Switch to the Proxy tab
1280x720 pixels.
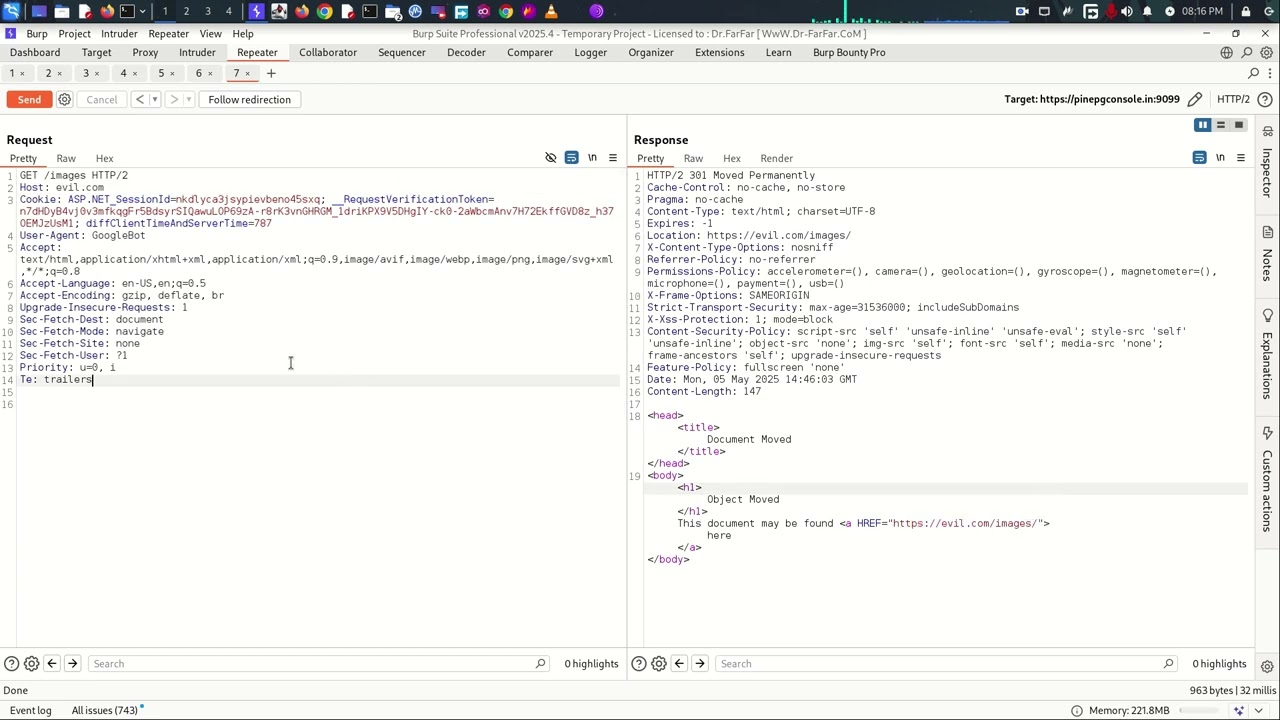(145, 53)
